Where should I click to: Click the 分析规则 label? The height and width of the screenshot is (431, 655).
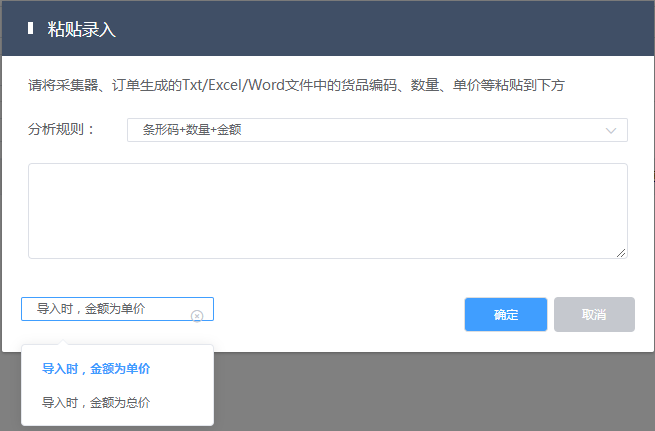click(61, 129)
